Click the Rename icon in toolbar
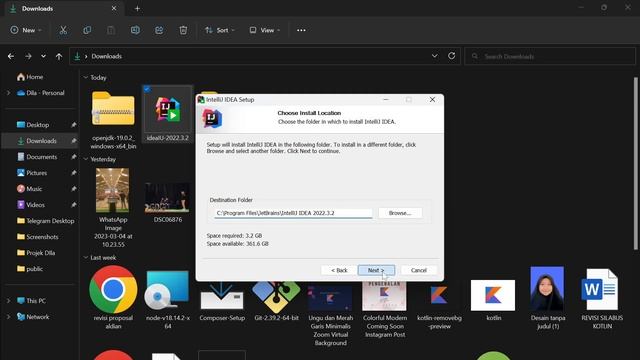The image size is (640, 360). click(x=135, y=30)
